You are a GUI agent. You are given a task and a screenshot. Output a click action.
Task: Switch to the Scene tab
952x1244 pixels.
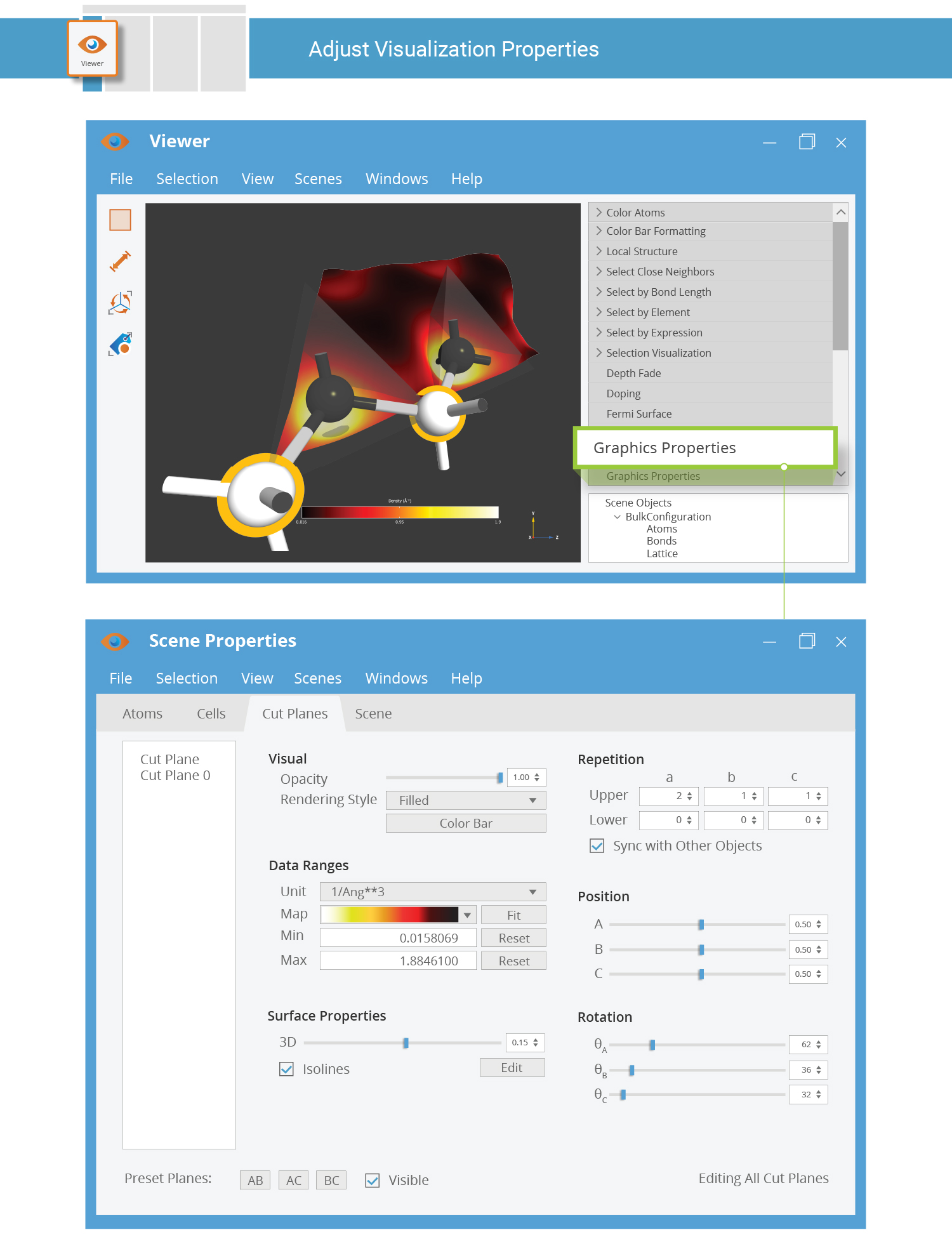click(x=373, y=714)
